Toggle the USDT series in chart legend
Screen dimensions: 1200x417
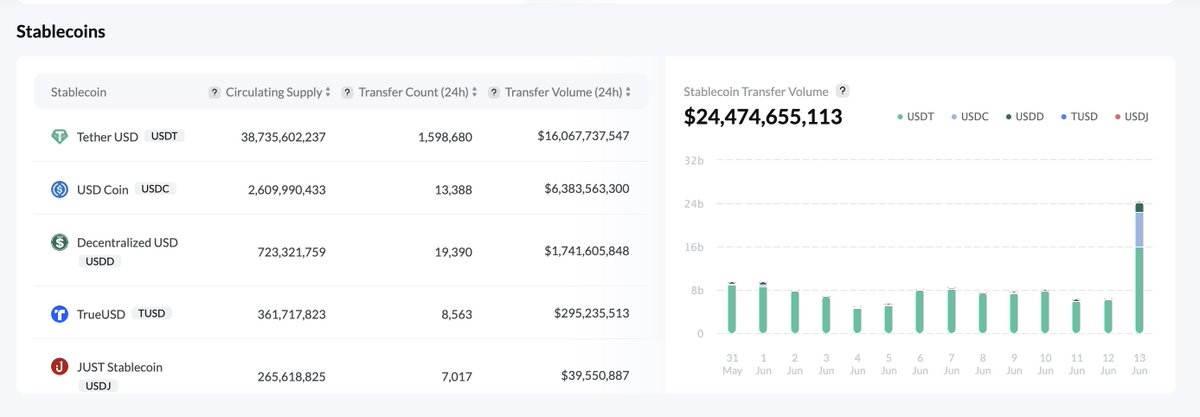pos(915,117)
